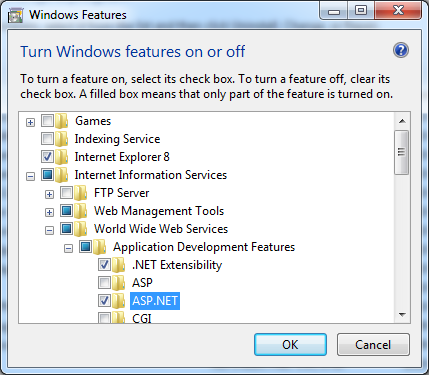This screenshot has width=429, height=375.
Task: Select the Web Management Tools folder icon
Action: pos(81,211)
